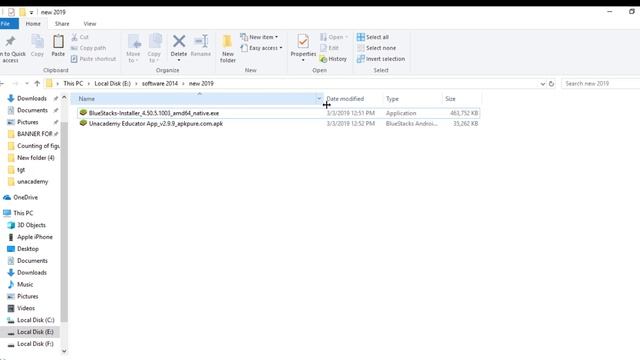The image size is (640, 360).
Task: Select OneDrive in navigation pane
Action: 25,197
